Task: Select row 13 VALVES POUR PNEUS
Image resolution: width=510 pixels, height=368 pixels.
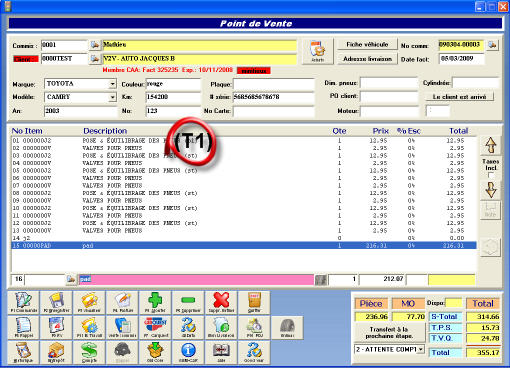Action: [244, 231]
